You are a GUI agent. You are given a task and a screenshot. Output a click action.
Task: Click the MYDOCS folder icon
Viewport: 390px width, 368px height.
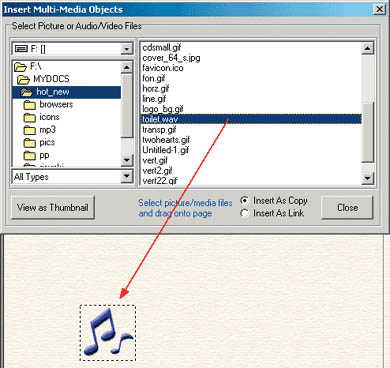[23, 79]
